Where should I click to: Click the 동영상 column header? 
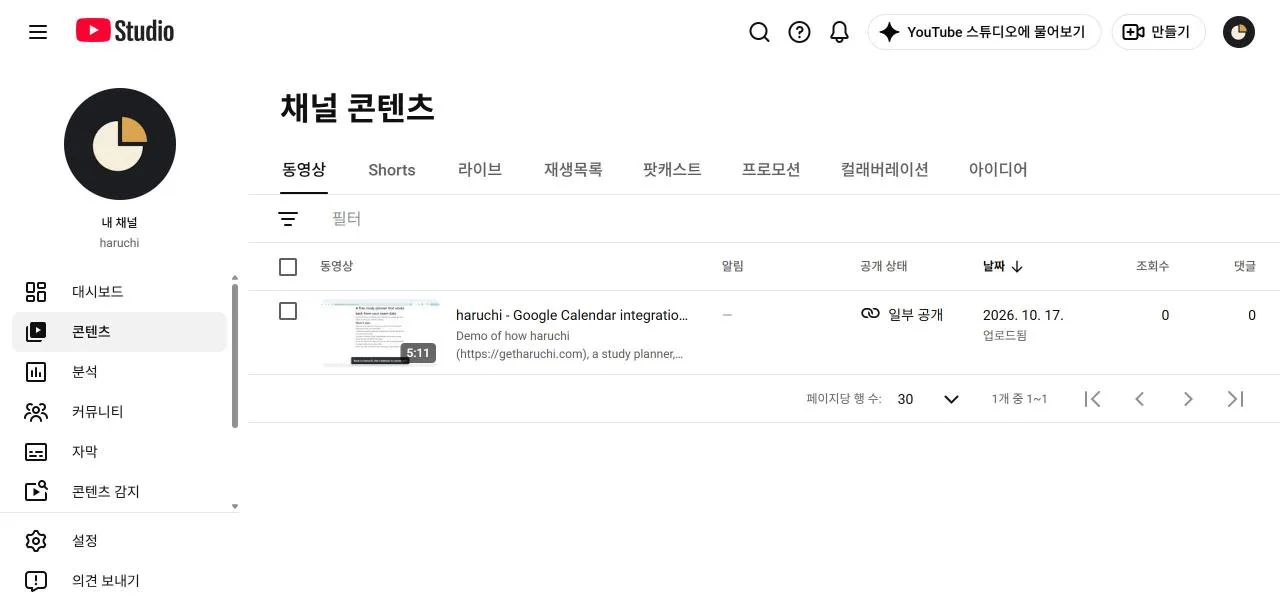pos(336,266)
